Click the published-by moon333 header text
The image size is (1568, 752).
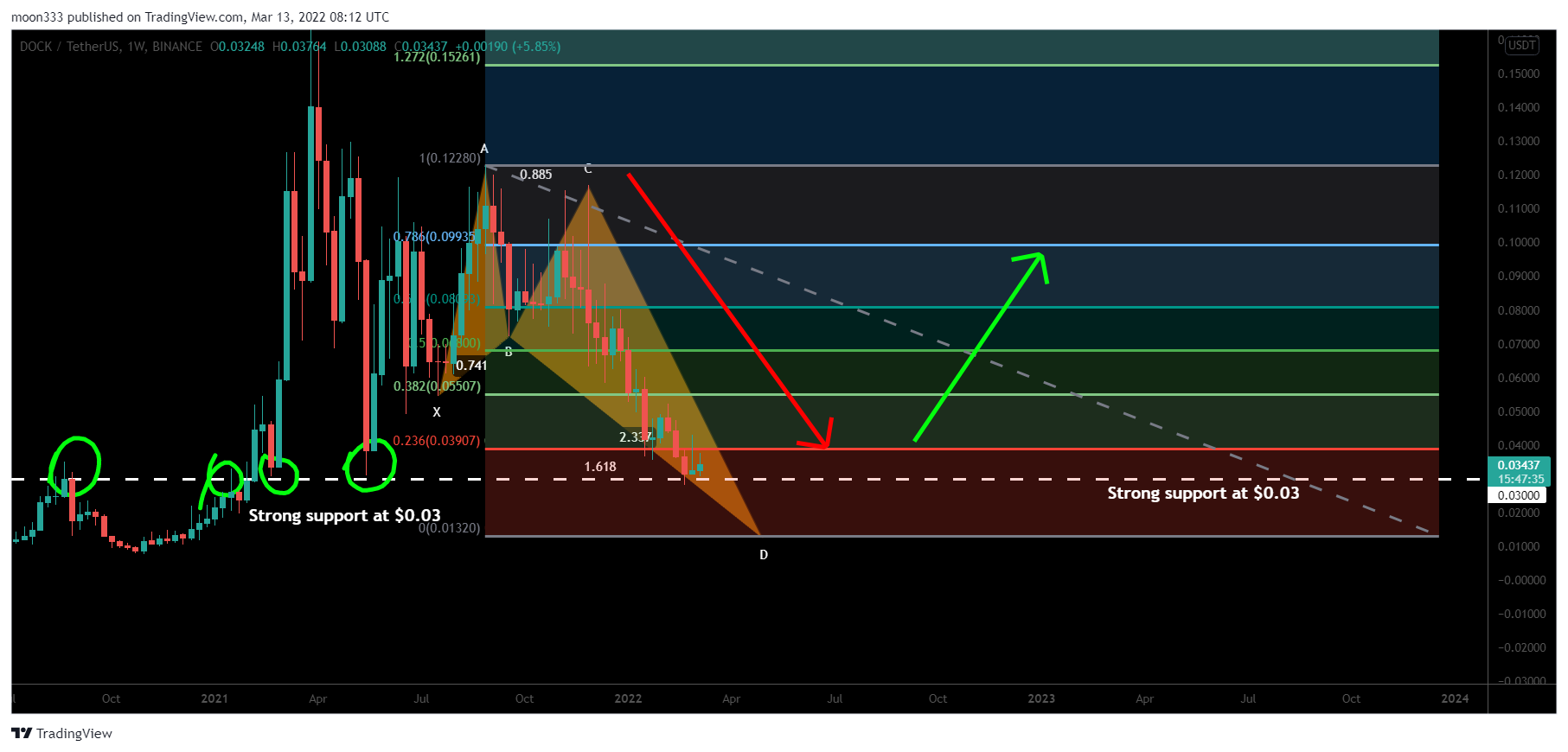point(200,17)
